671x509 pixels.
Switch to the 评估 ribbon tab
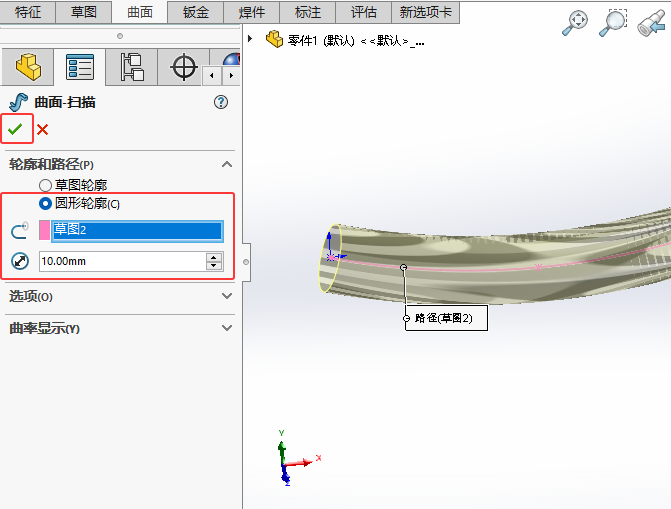(364, 12)
